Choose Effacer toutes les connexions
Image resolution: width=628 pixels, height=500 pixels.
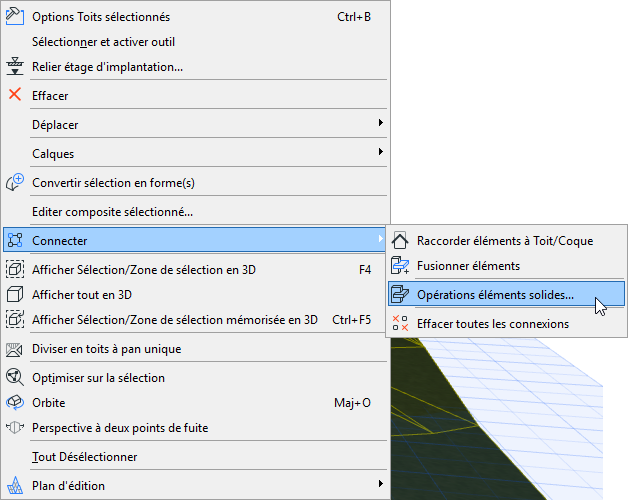[x=506, y=323]
